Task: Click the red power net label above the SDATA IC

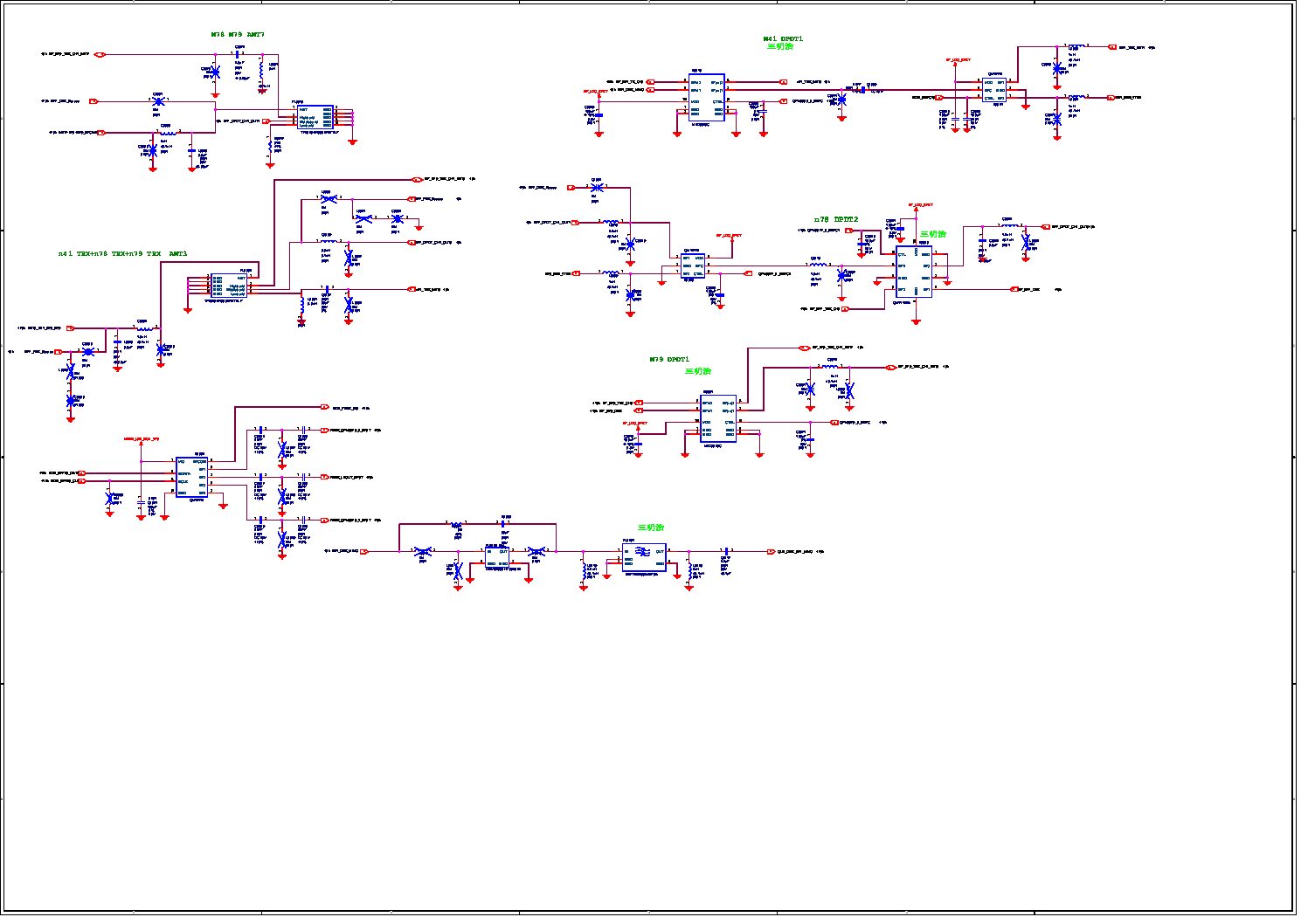Action: click(x=141, y=439)
